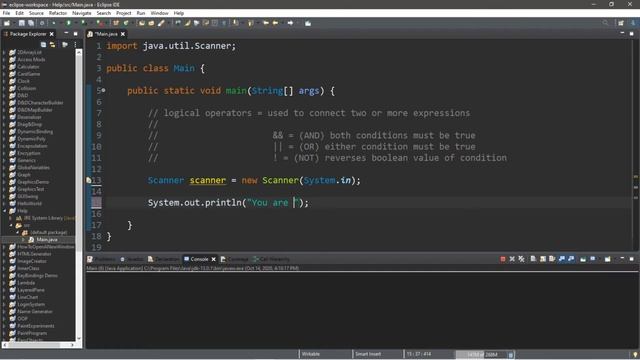Collapse the Help project tree node
The height and width of the screenshot is (360, 640).
[4, 211]
